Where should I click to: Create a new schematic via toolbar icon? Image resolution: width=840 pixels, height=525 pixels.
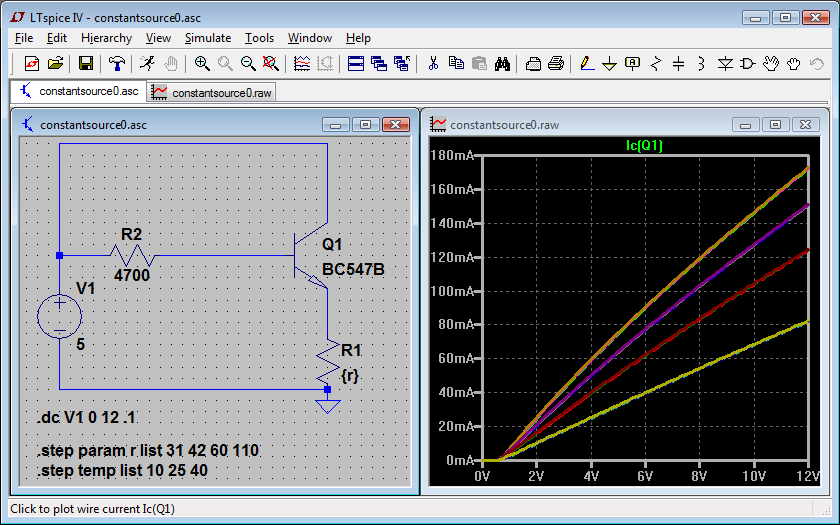tap(32, 64)
